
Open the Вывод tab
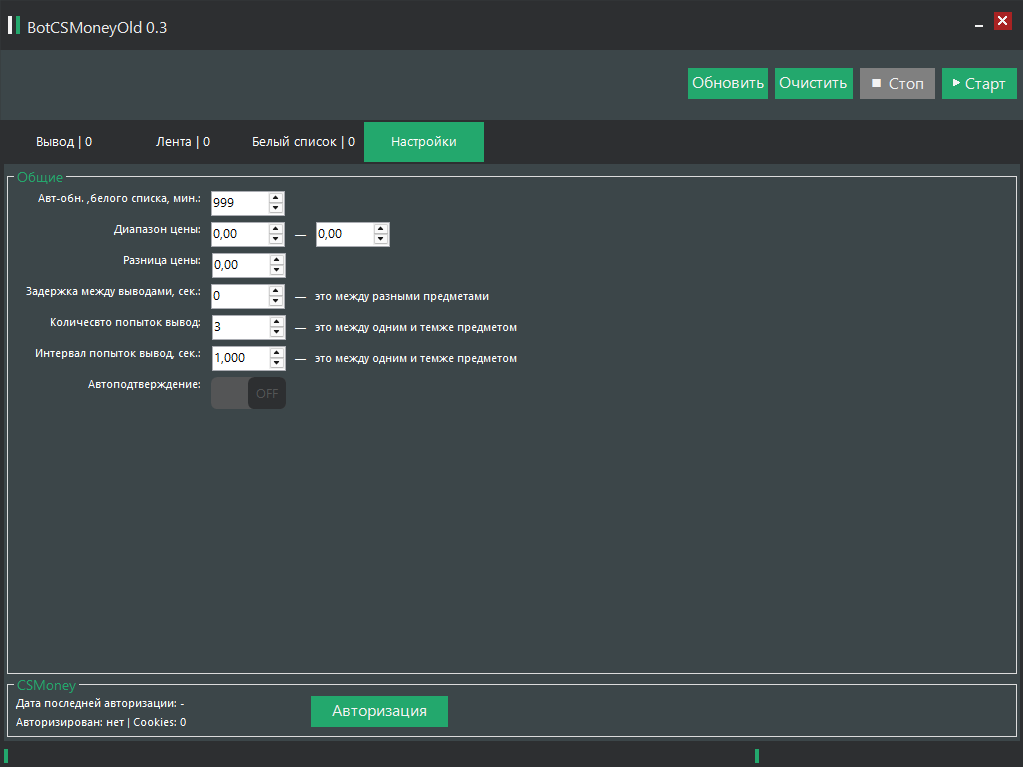pos(64,142)
